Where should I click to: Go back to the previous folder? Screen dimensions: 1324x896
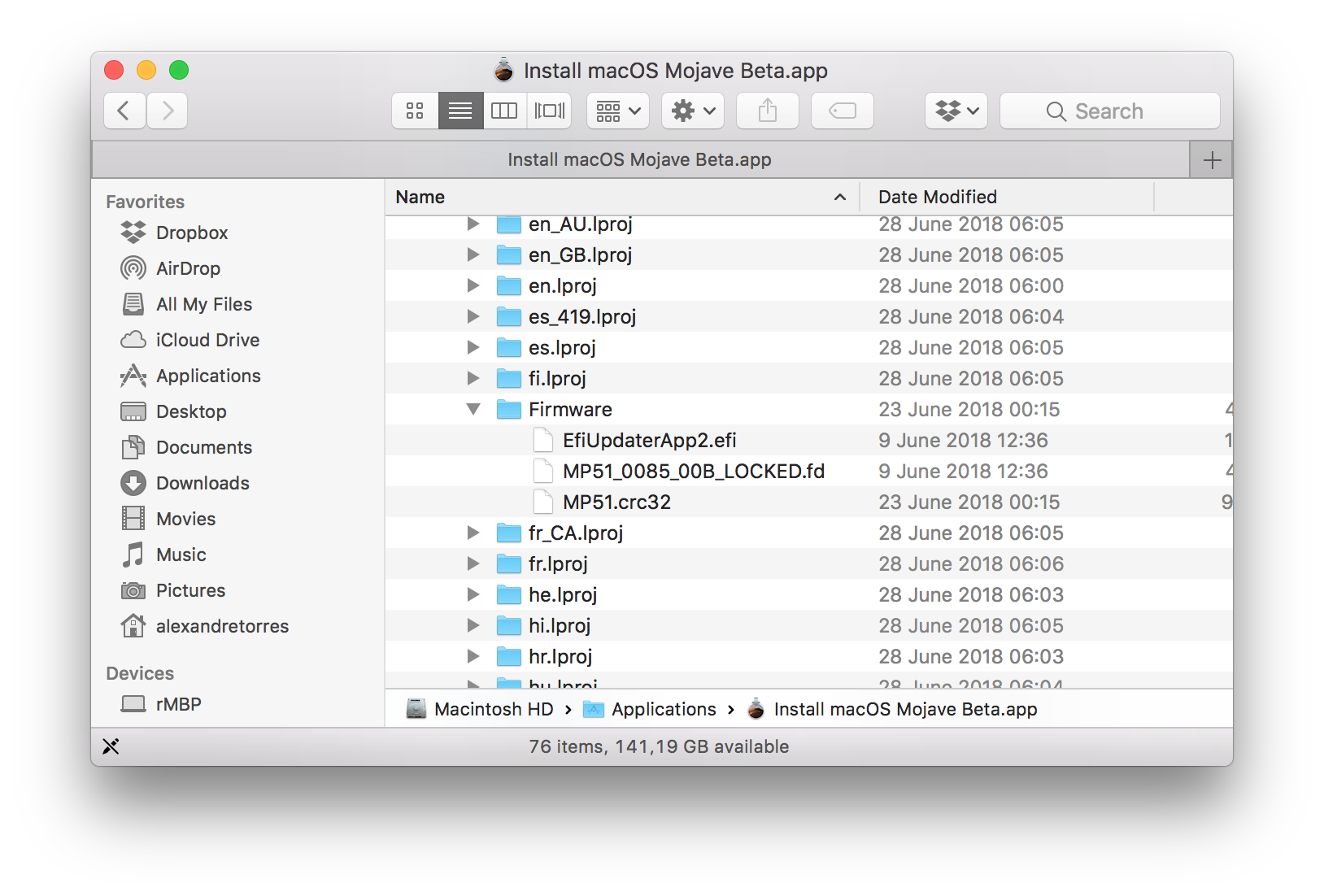tap(124, 111)
